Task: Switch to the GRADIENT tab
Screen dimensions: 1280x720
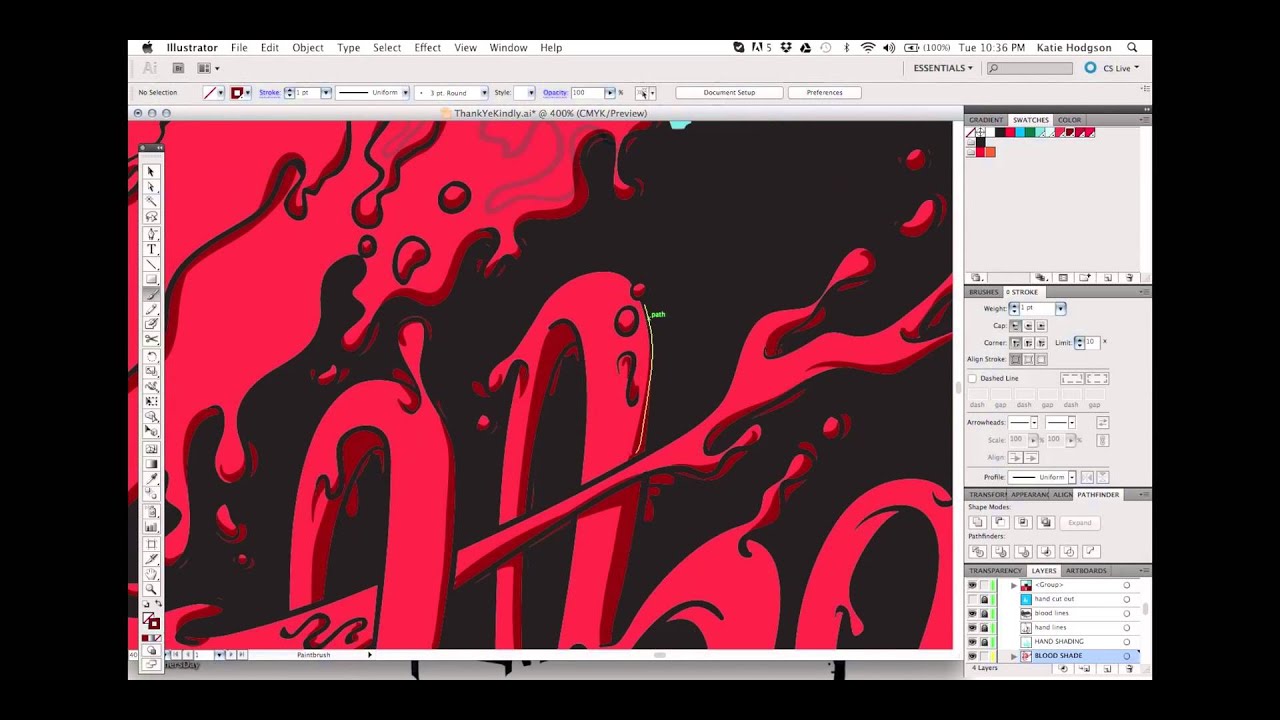Action: [x=986, y=120]
